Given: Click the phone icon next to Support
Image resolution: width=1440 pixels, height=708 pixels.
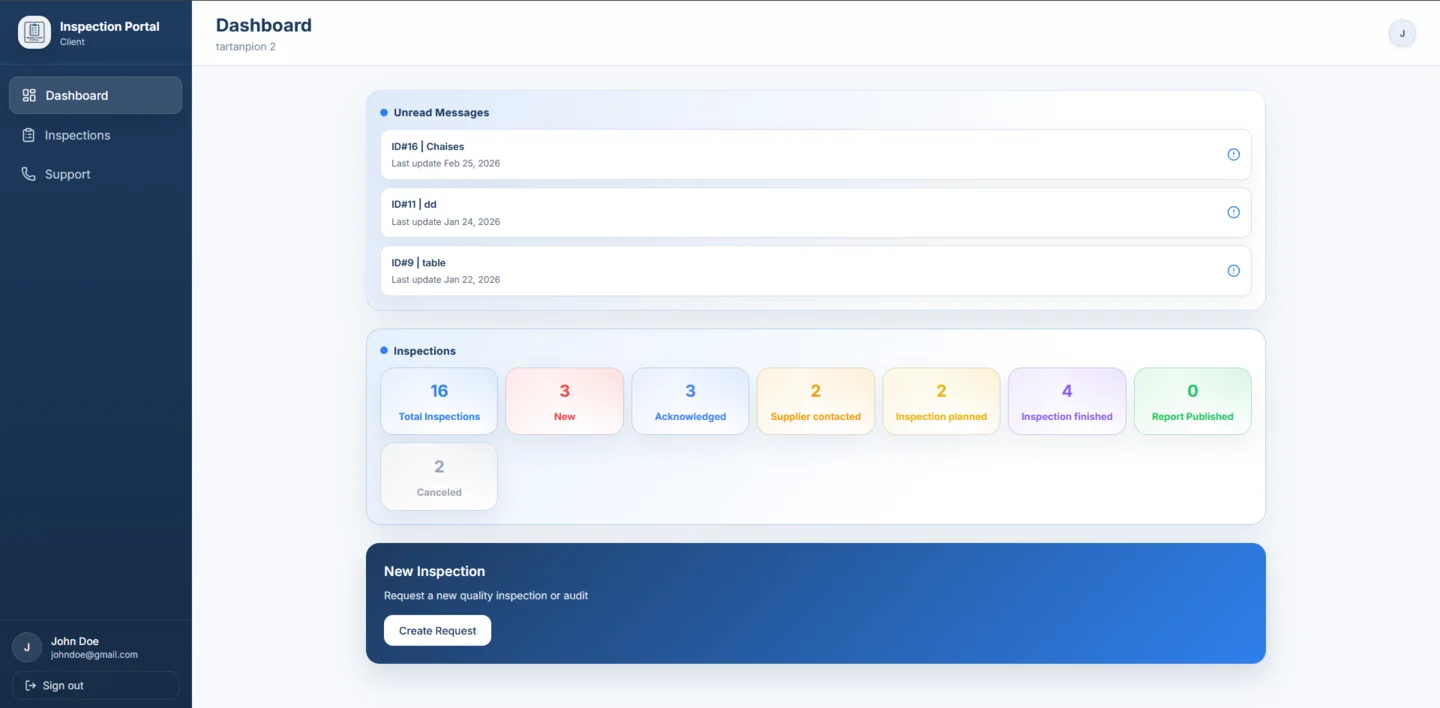Looking at the screenshot, I should pos(28,173).
